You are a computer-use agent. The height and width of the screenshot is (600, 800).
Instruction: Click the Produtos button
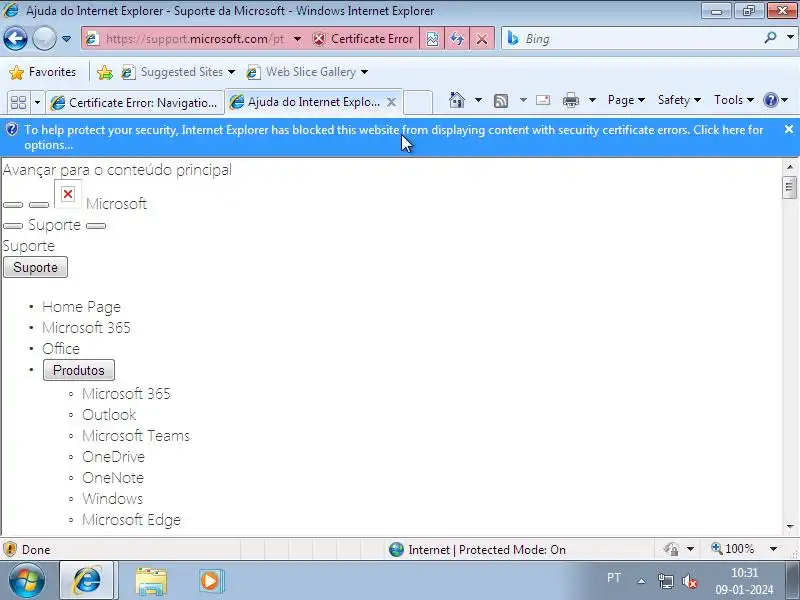click(79, 370)
